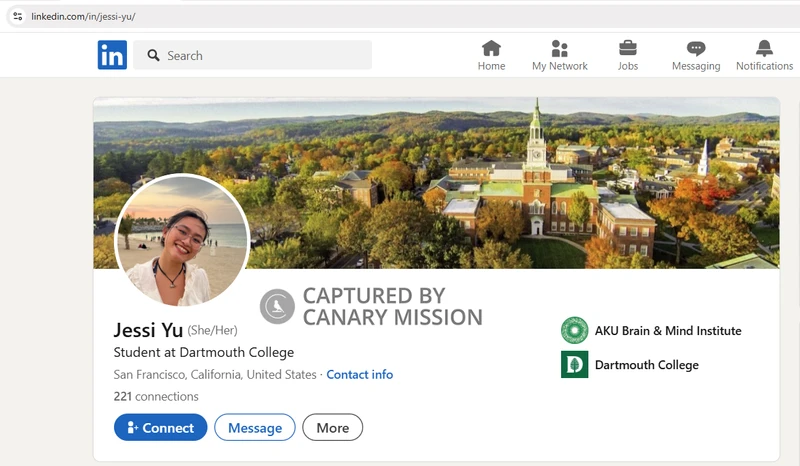Click the 221 connections text

coord(156,397)
